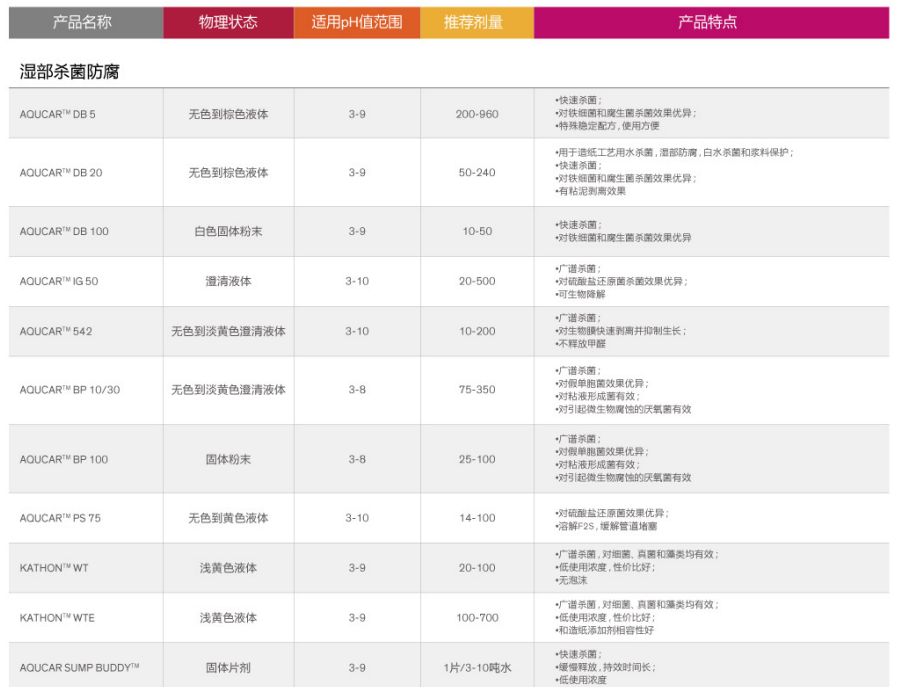Viewport: 904px width, 687px height.
Task: Click the 200-960 dosage value
Action: [x=478, y=113]
